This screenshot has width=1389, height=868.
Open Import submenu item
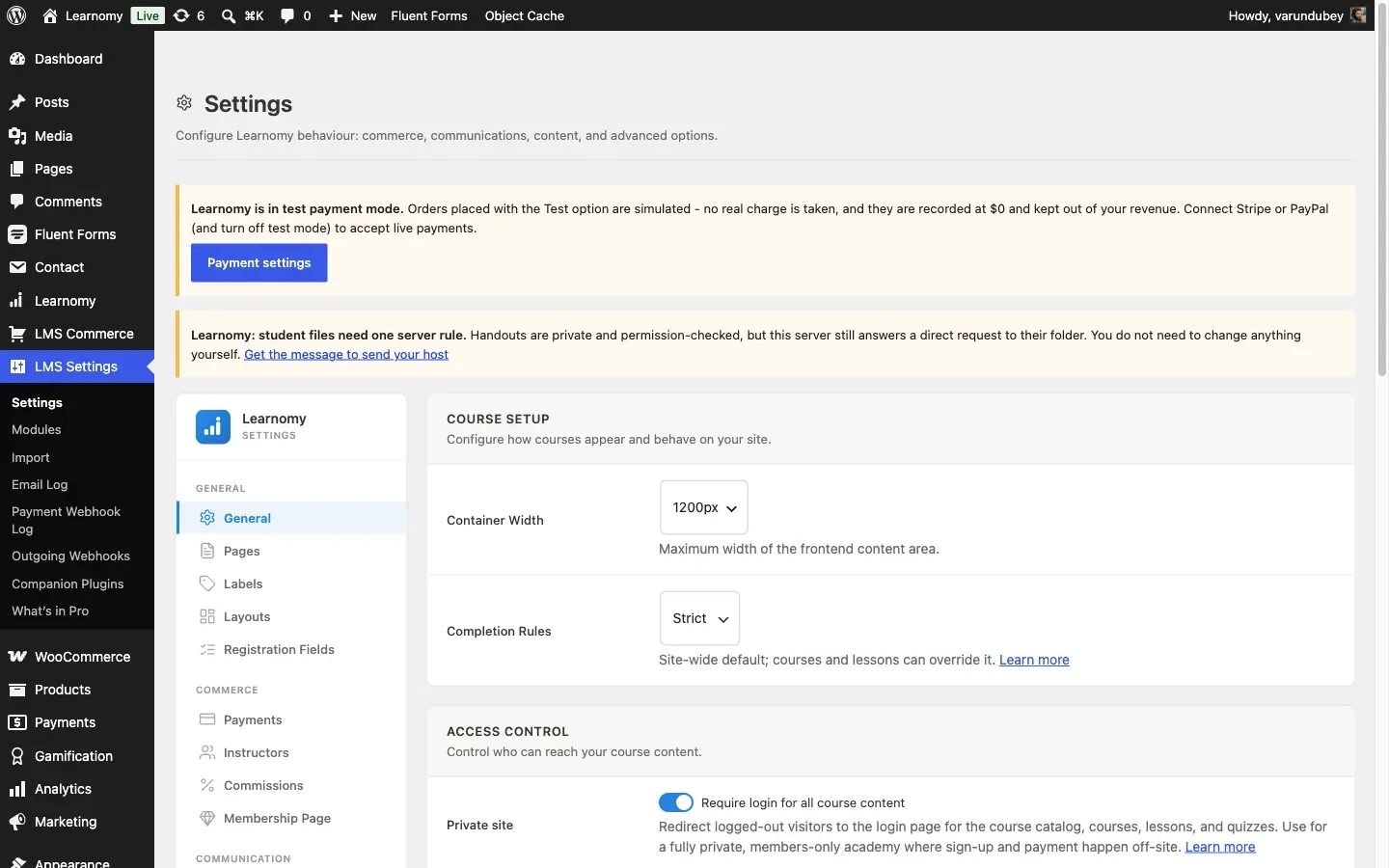click(77, 457)
